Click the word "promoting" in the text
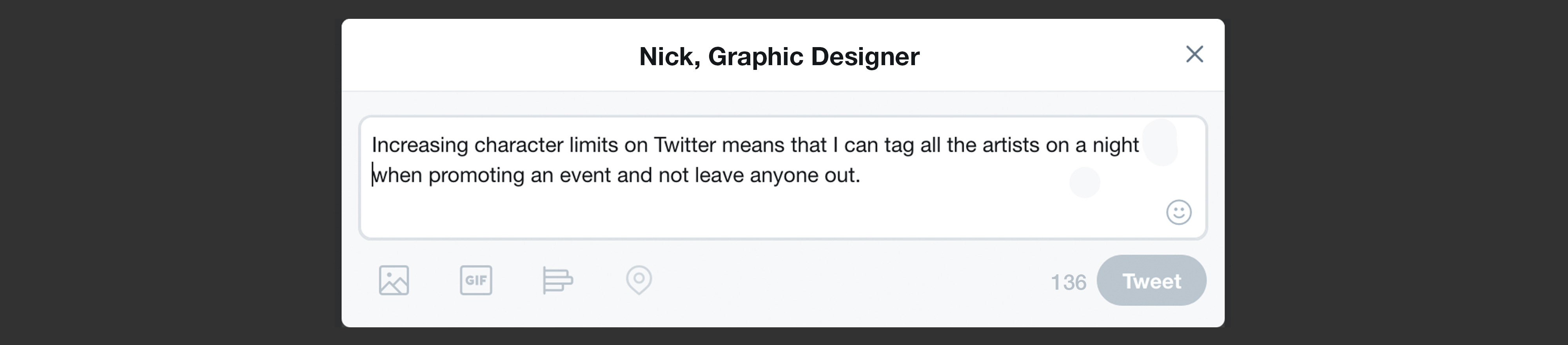Viewport: 1568px width, 345px height. coord(476,175)
